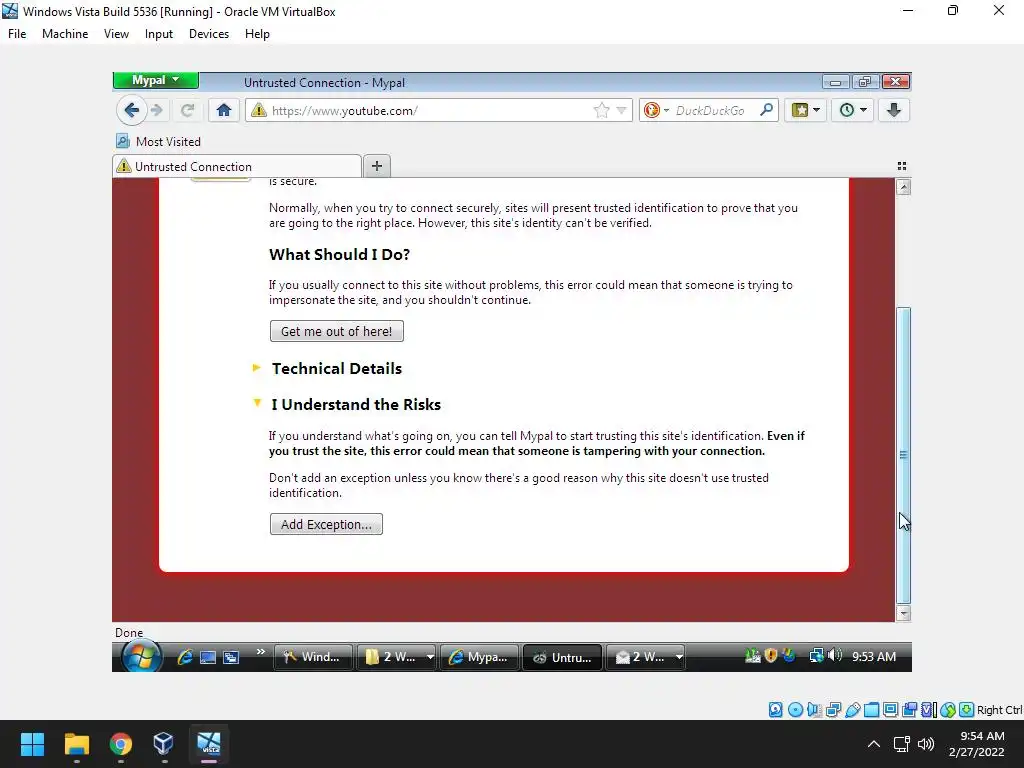The image size is (1024, 768).
Task: Click the DuckDuckGo search engine icon
Action: point(651,110)
